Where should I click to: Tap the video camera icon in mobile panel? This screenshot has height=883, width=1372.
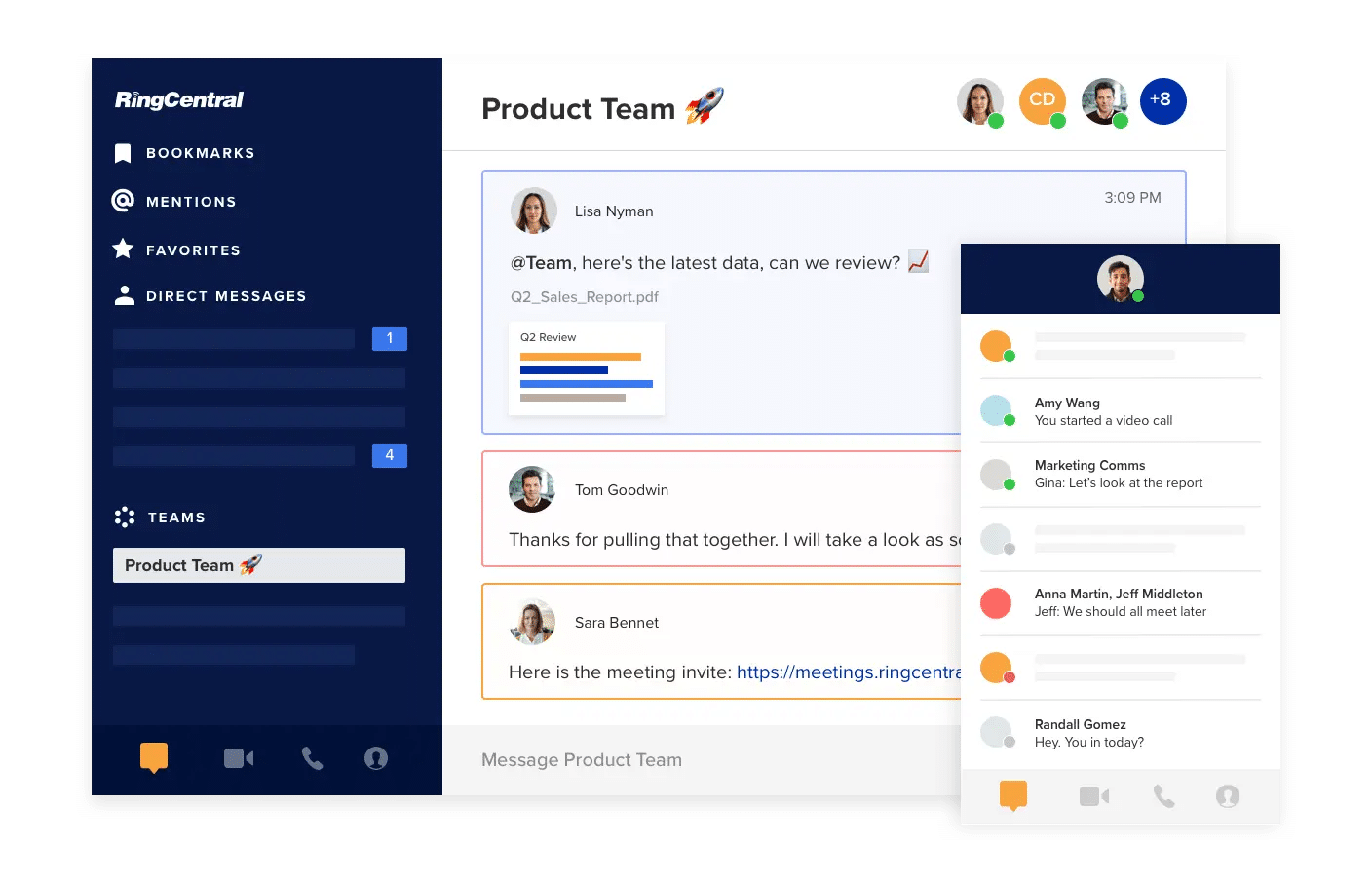coord(1094,796)
